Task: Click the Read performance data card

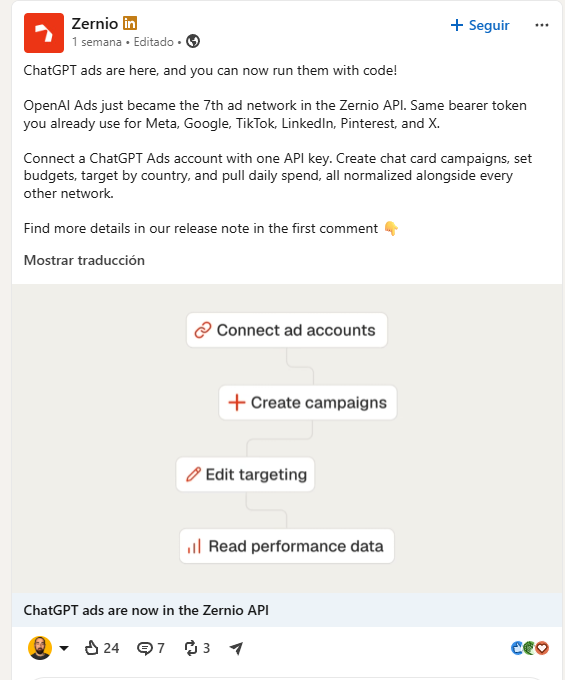Action: 287,546
